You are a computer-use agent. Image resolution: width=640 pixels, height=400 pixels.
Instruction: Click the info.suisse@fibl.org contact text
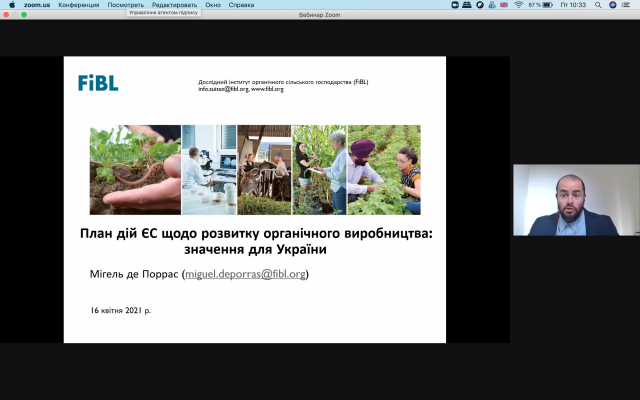click(223, 89)
